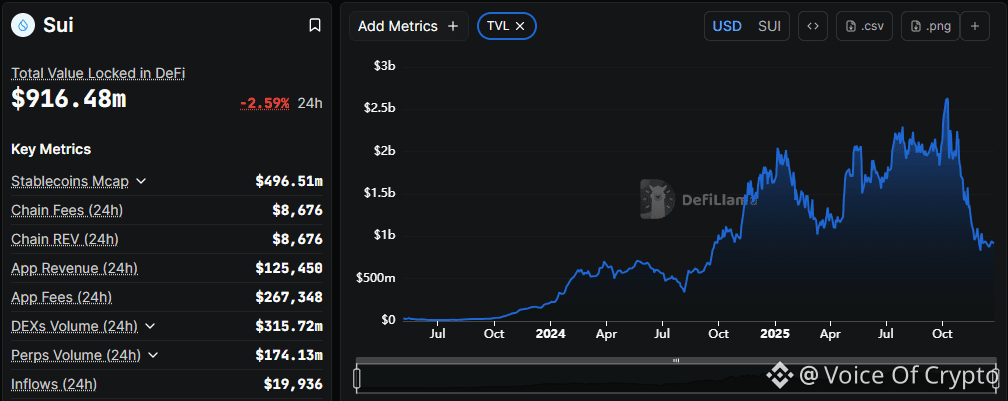Viewport: 1008px width, 401px height.
Task: Click the left handle of time range slider
Action: click(357, 377)
